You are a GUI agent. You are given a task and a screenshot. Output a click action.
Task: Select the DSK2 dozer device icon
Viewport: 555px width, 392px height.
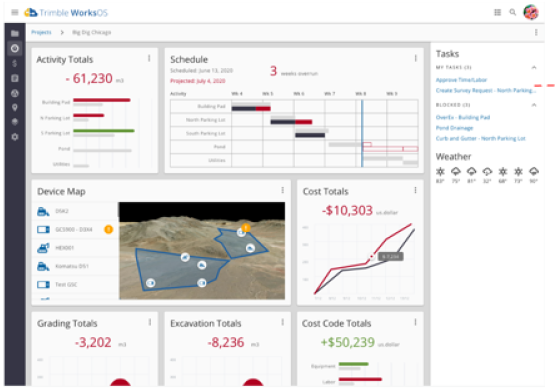pos(43,211)
